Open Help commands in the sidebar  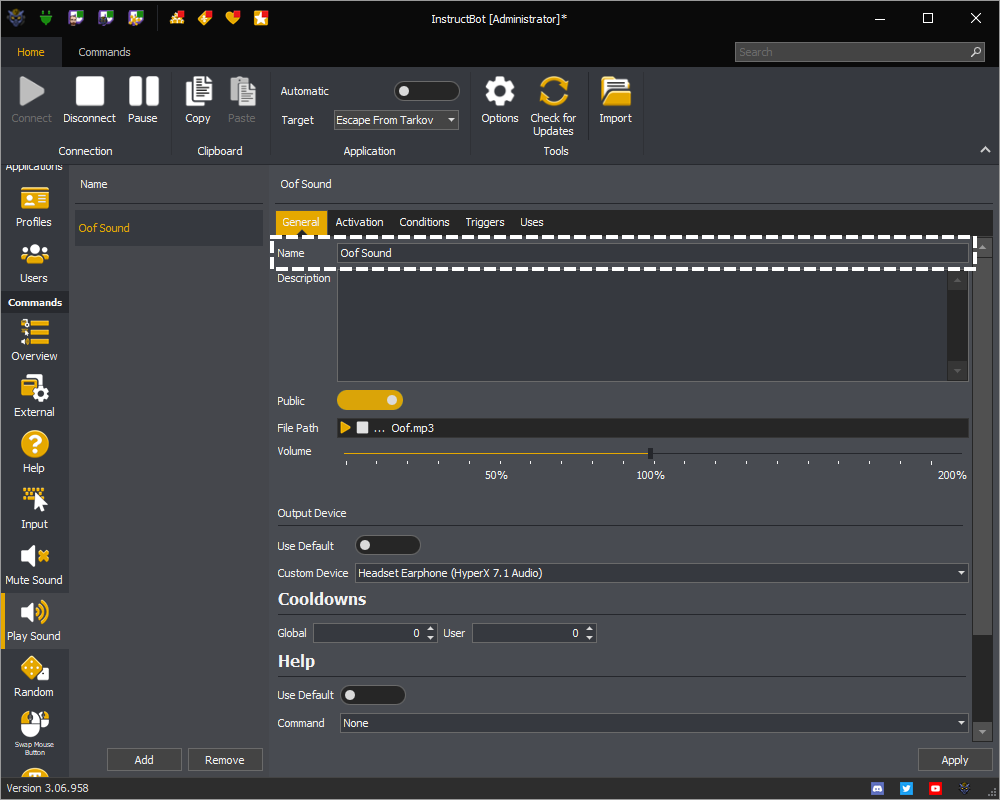[34, 453]
